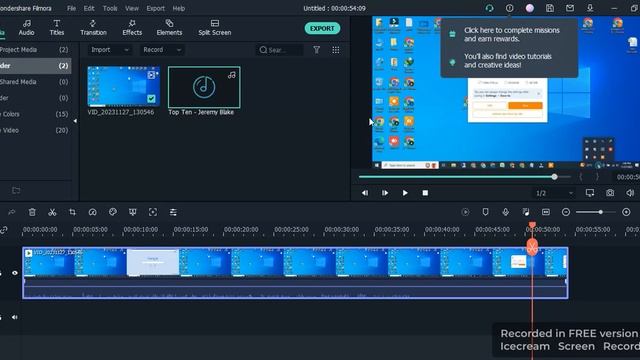Open the File menu
The height and width of the screenshot is (360, 640).
click(x=71, y=8)
